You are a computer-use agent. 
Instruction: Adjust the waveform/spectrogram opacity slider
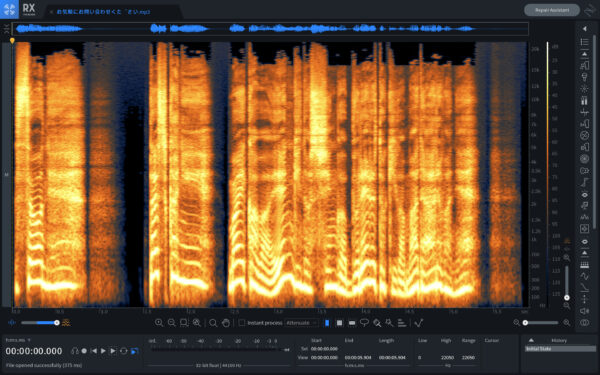40,323
